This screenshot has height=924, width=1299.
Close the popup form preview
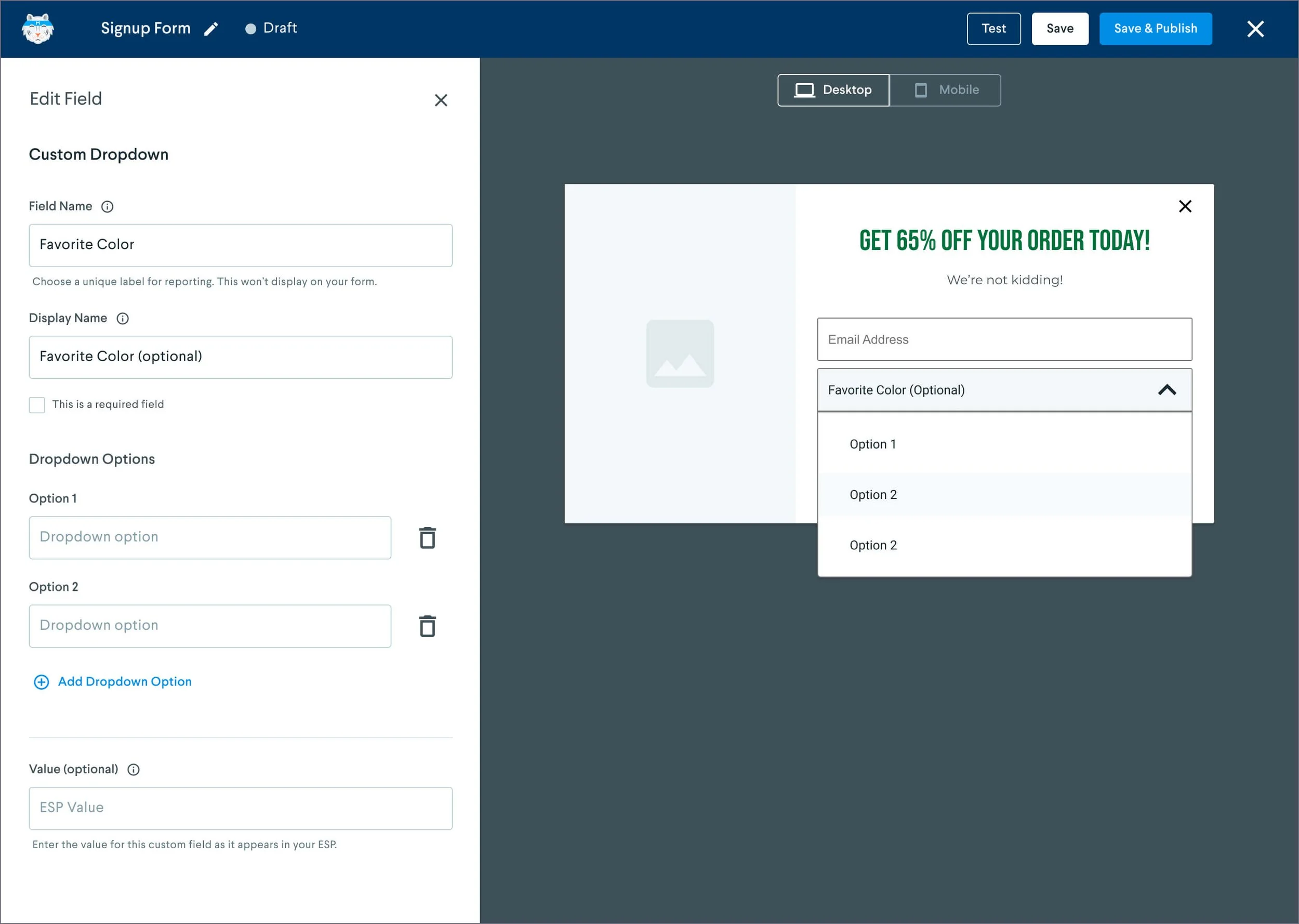(x=1185, y=206)
